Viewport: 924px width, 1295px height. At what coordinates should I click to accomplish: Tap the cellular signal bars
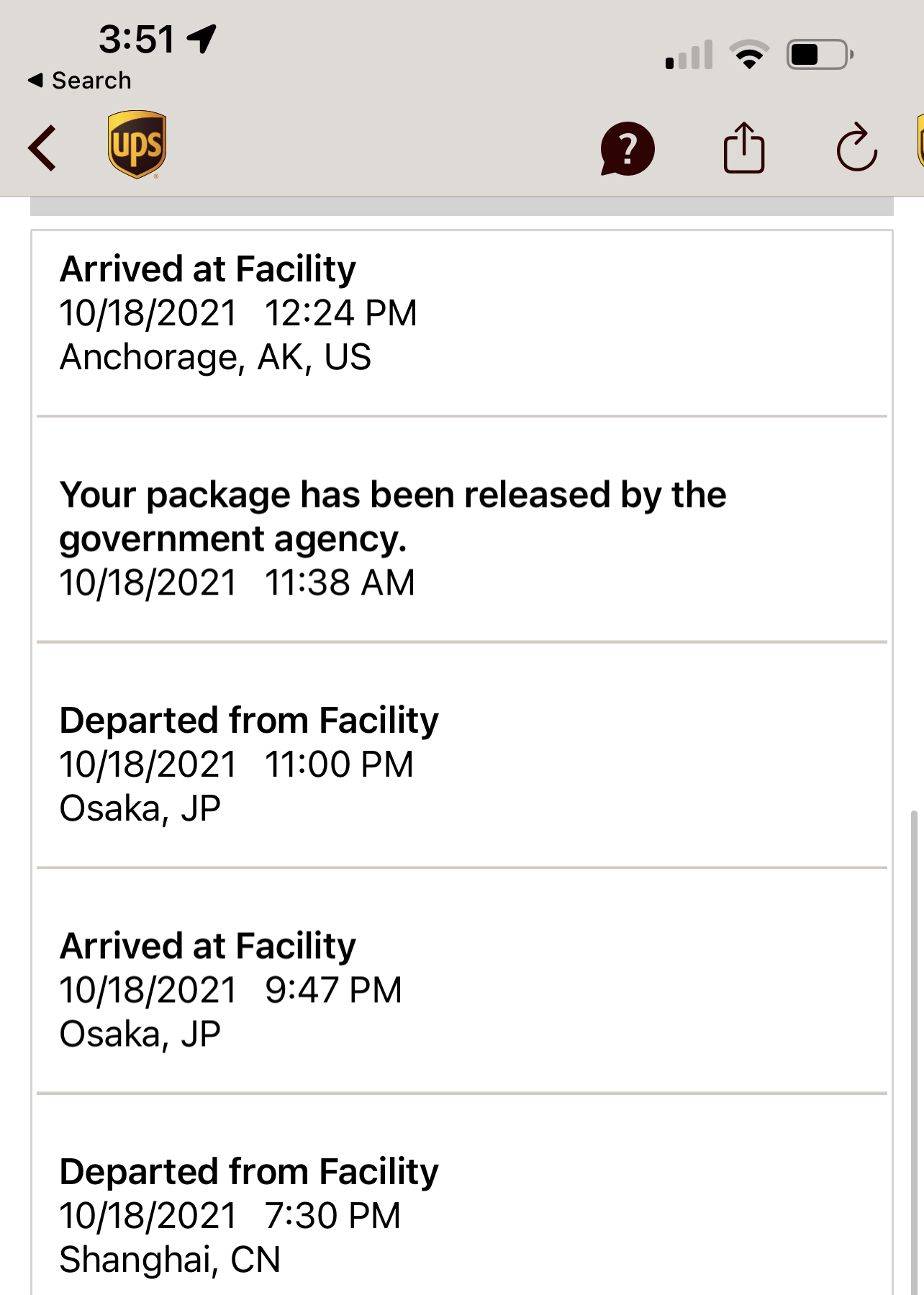tap(689, 55)
